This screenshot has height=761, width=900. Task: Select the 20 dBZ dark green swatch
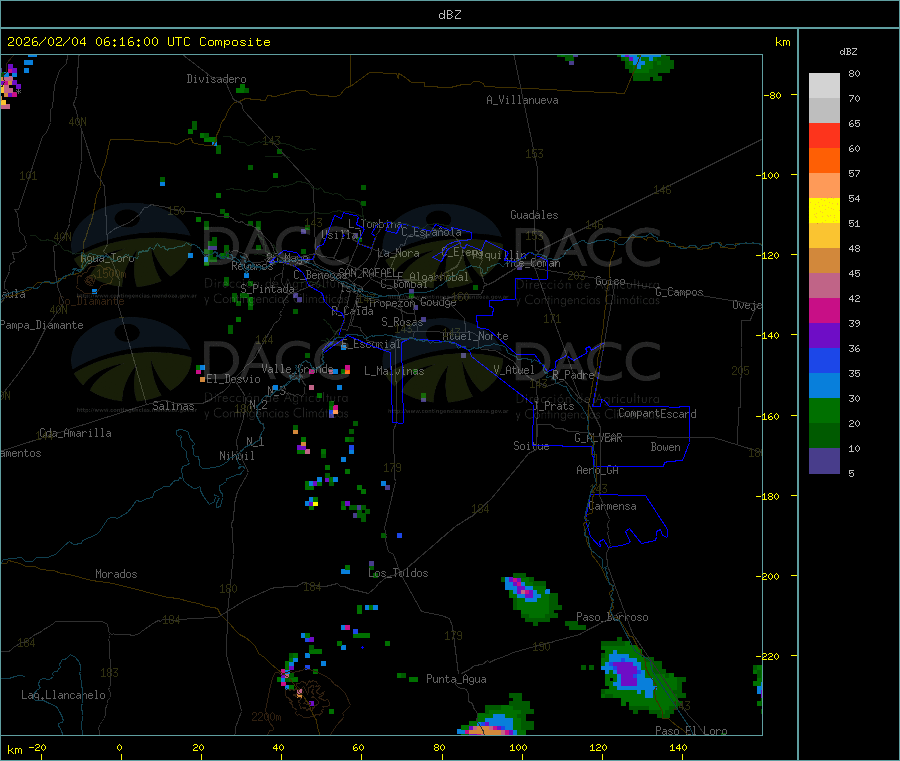click(824, 436)
